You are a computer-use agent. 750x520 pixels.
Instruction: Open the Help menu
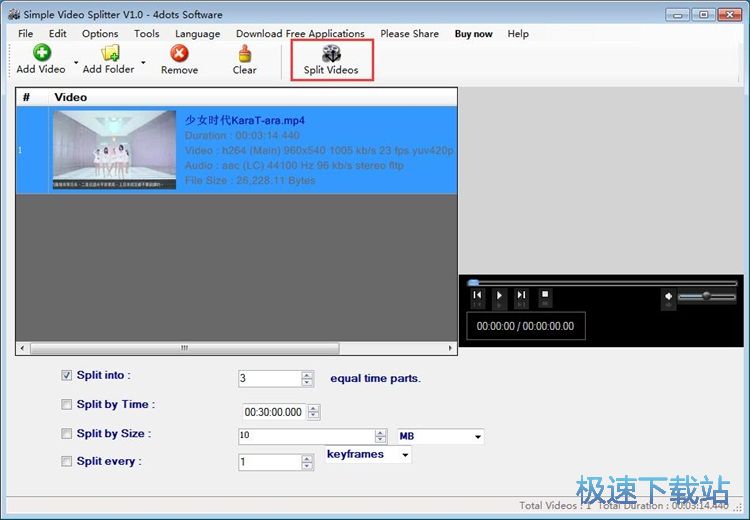click(x=518, y=33)
